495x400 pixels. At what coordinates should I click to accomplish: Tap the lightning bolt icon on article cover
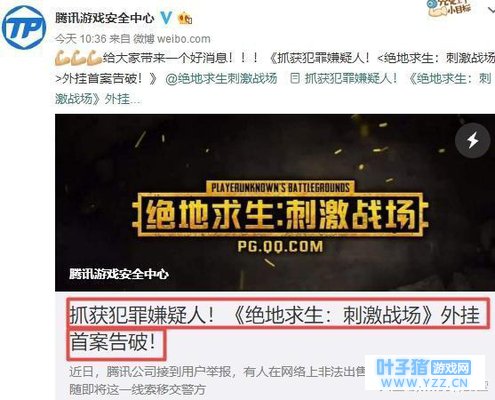473,140
